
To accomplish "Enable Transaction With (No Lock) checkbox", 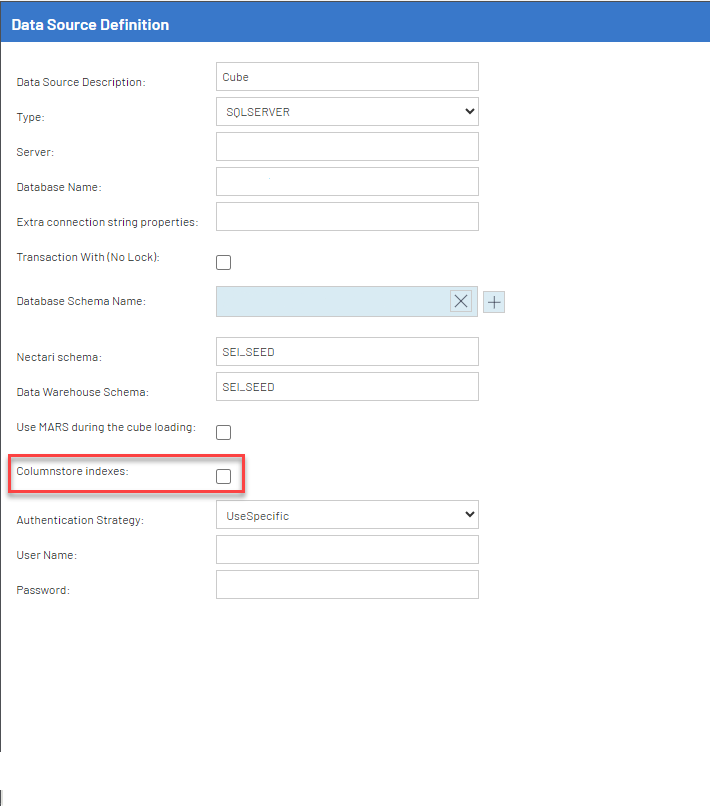I will [x=224, y=263].
